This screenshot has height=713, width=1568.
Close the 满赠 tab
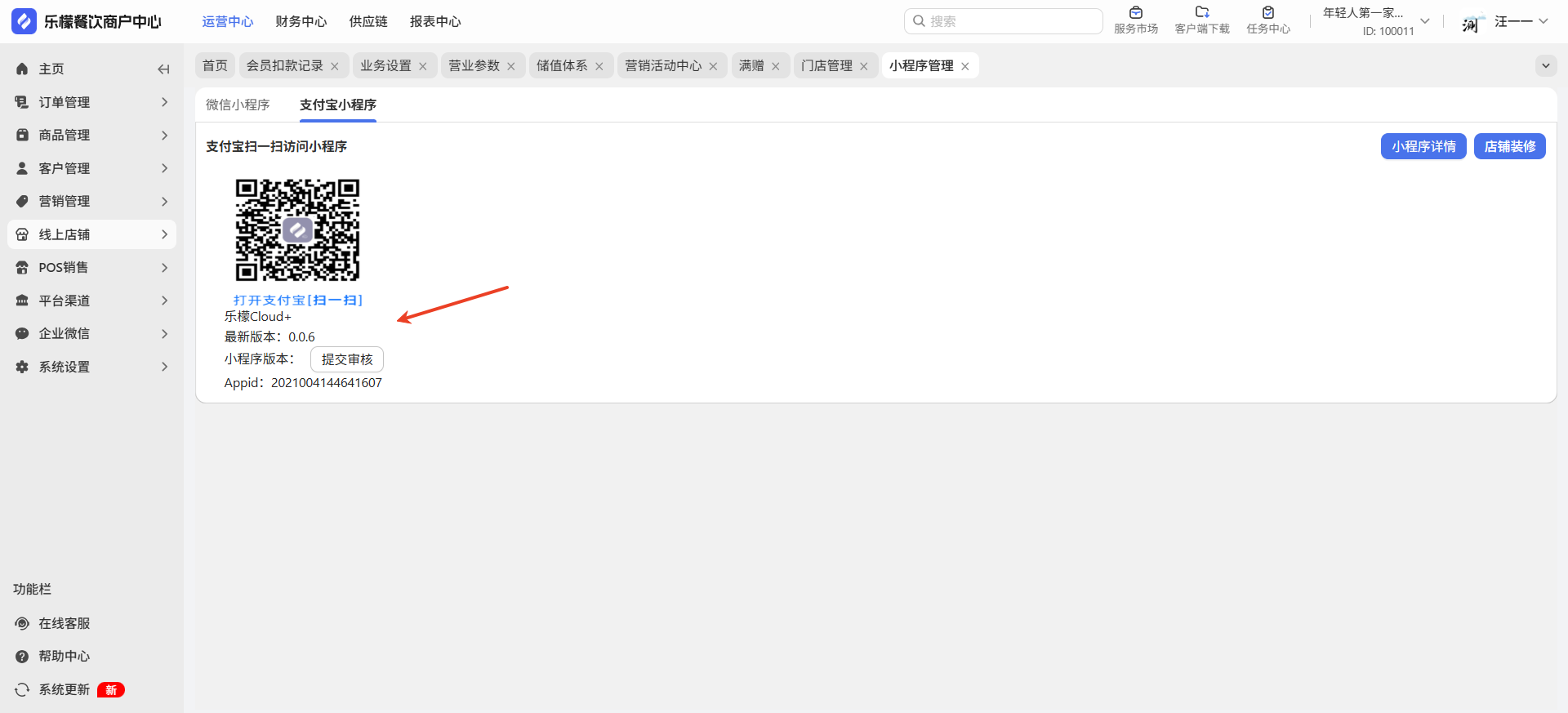point(776,66)
